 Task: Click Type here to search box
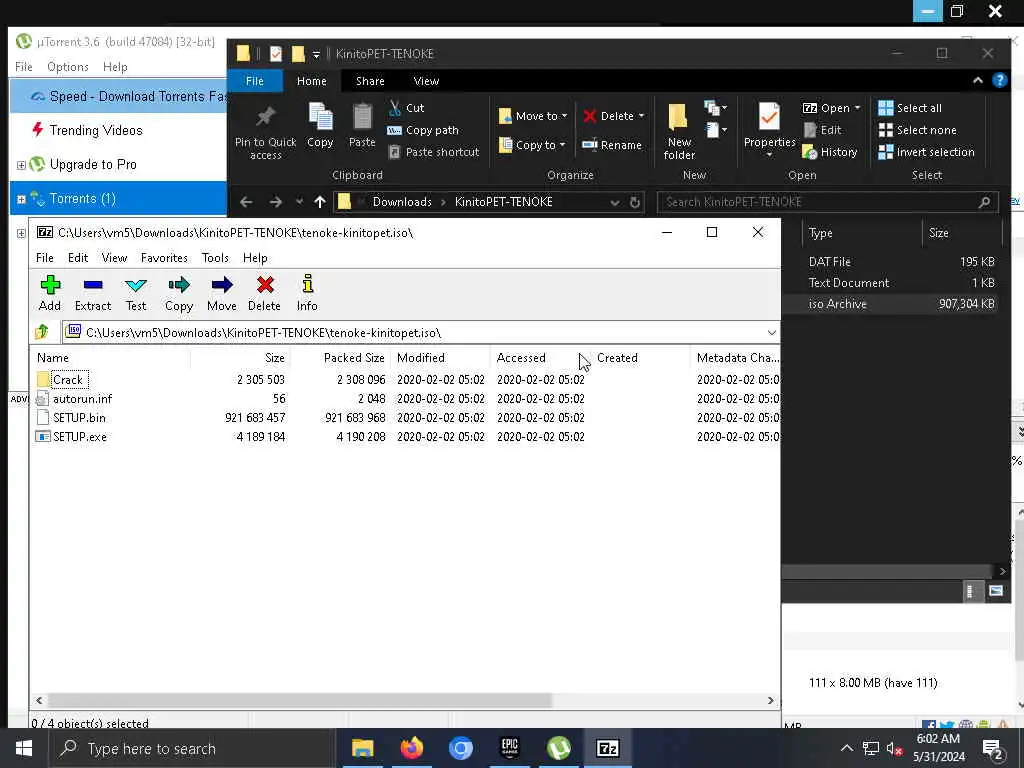click(193, 748)
